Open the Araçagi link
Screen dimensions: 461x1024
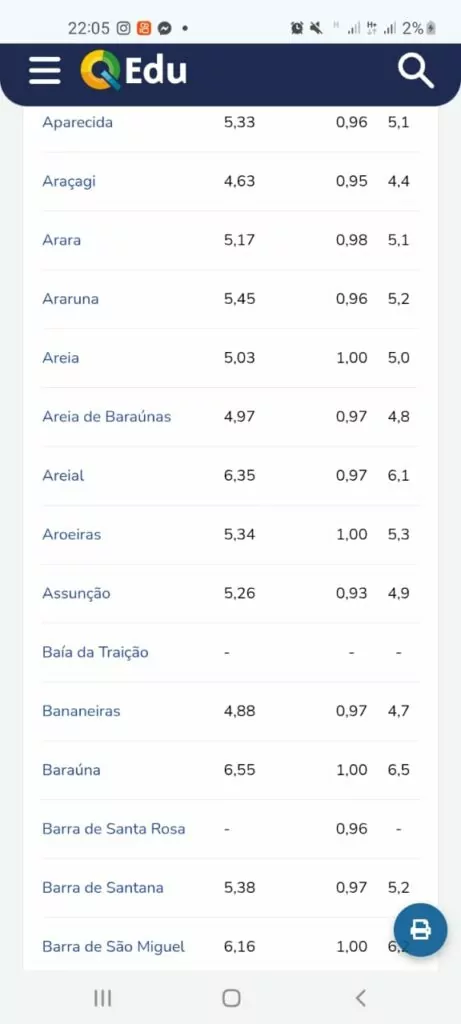tap(69, 181)
